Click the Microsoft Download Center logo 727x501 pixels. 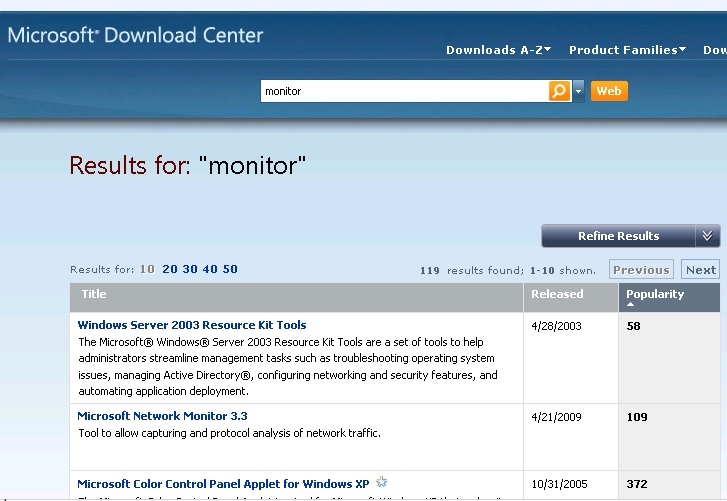click(135, 35)
